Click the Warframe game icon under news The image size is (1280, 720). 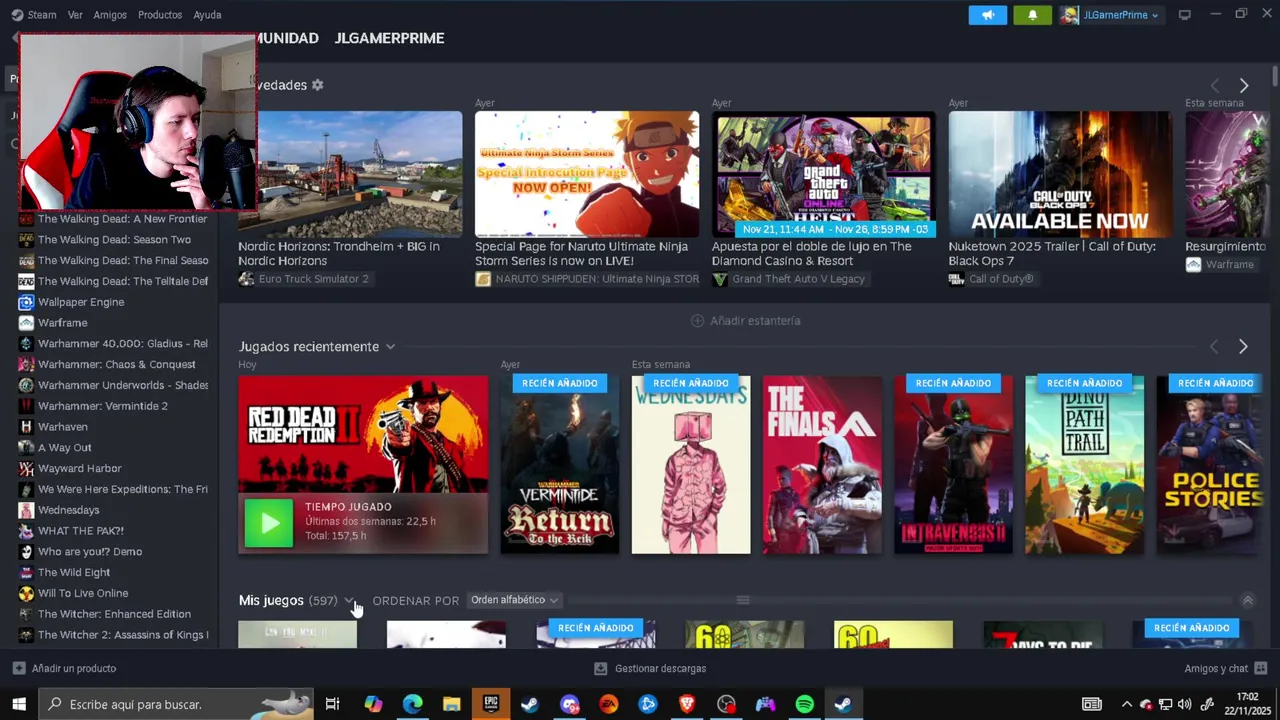[x=1193, y=265]
